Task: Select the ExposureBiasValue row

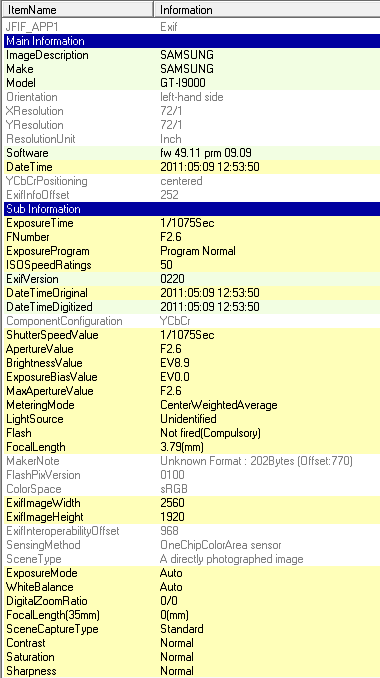Action: pyautogui.click(x=192, y=377)
